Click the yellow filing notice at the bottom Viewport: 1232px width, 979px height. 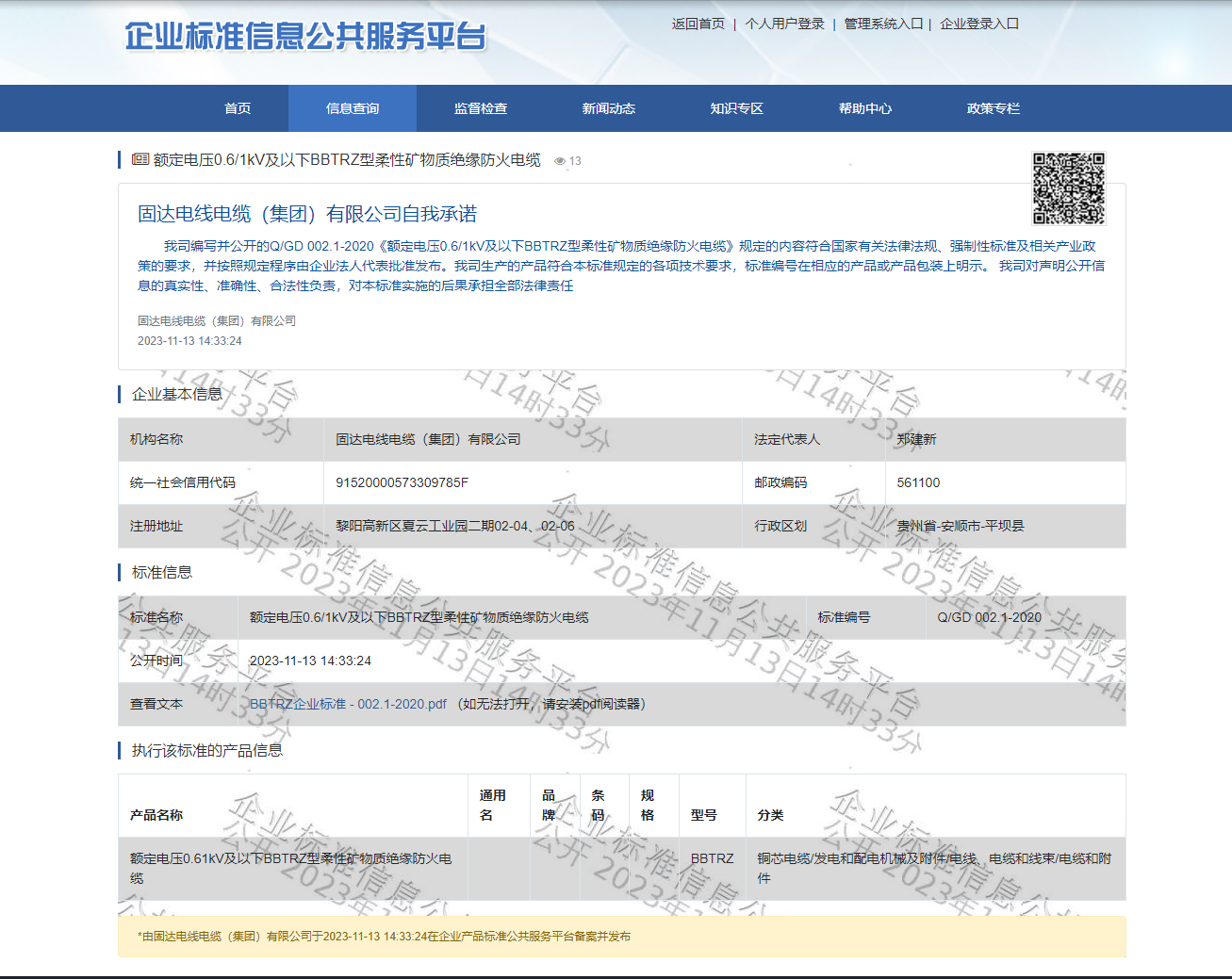coord(622,937)
